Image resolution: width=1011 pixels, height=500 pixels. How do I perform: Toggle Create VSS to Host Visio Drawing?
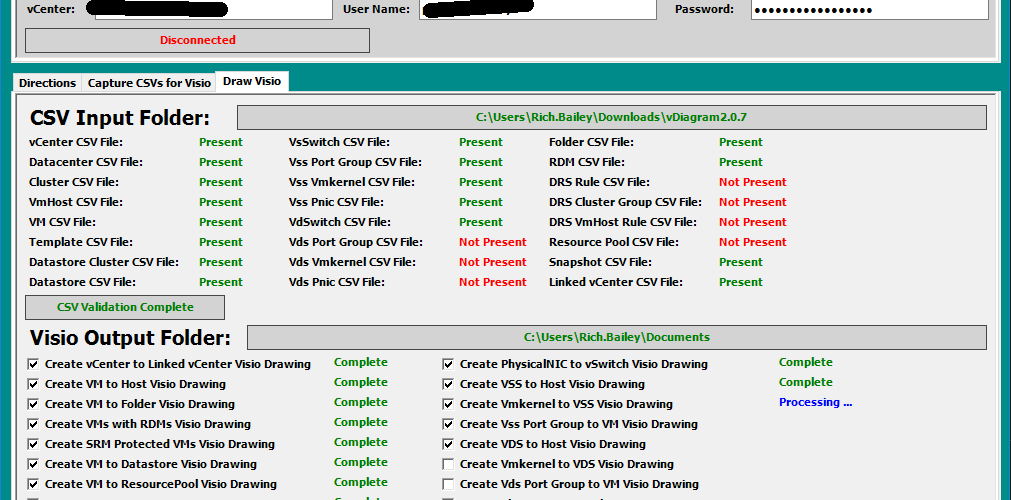pos(449,384)
